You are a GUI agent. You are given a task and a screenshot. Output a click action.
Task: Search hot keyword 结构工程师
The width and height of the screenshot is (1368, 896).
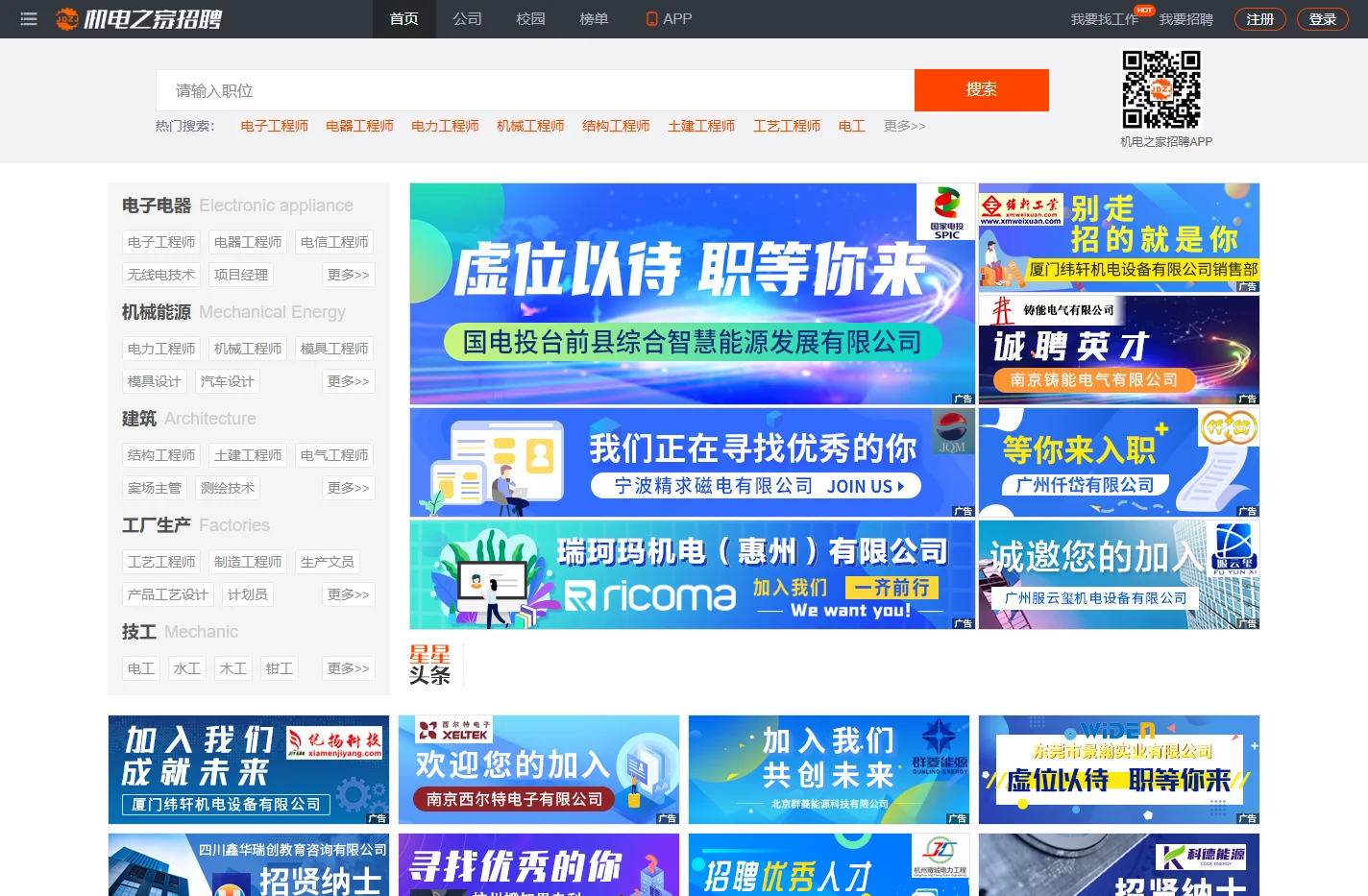(x=617, y=126)
